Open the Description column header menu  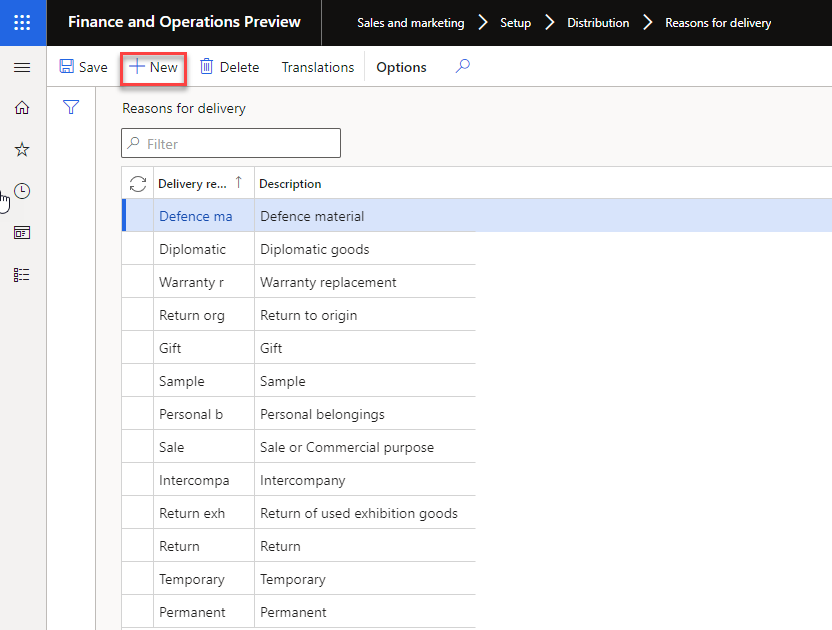point(290,184)
